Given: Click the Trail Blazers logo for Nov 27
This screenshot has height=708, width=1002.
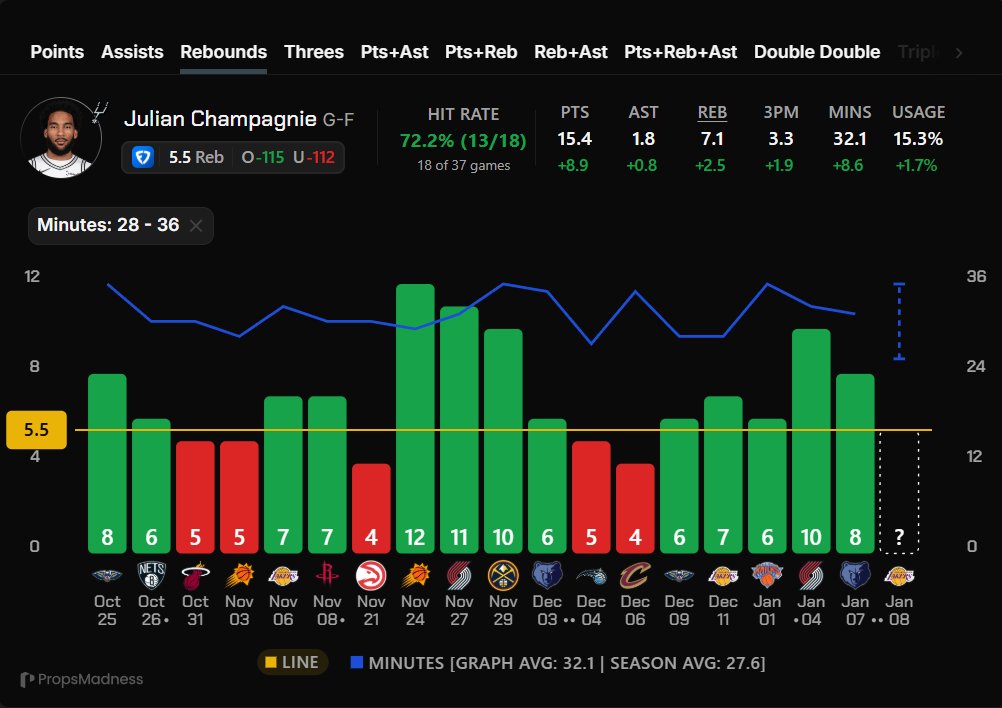Looking at the screenshot, I should point(459,576).
